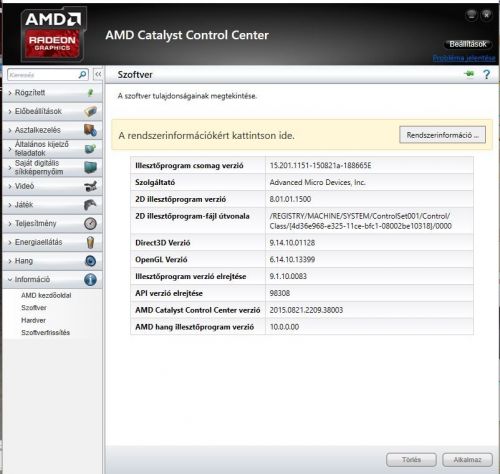Viewport: 500px width, 474px height.
Task: Click the green pin icon beside Rögzített
Action: [x=90, y=93]
